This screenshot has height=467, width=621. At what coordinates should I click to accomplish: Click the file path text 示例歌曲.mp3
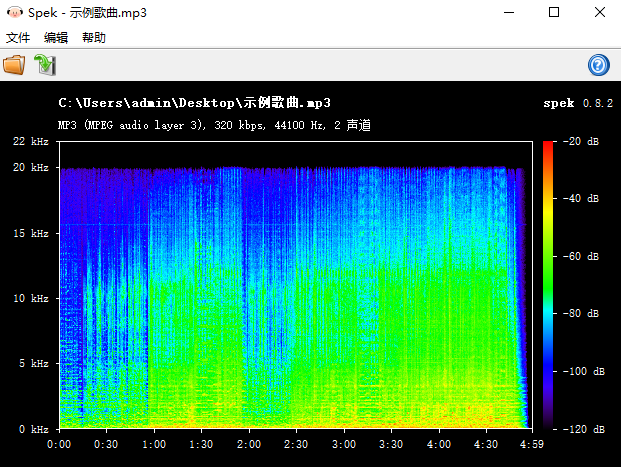(x=194, y=103)
